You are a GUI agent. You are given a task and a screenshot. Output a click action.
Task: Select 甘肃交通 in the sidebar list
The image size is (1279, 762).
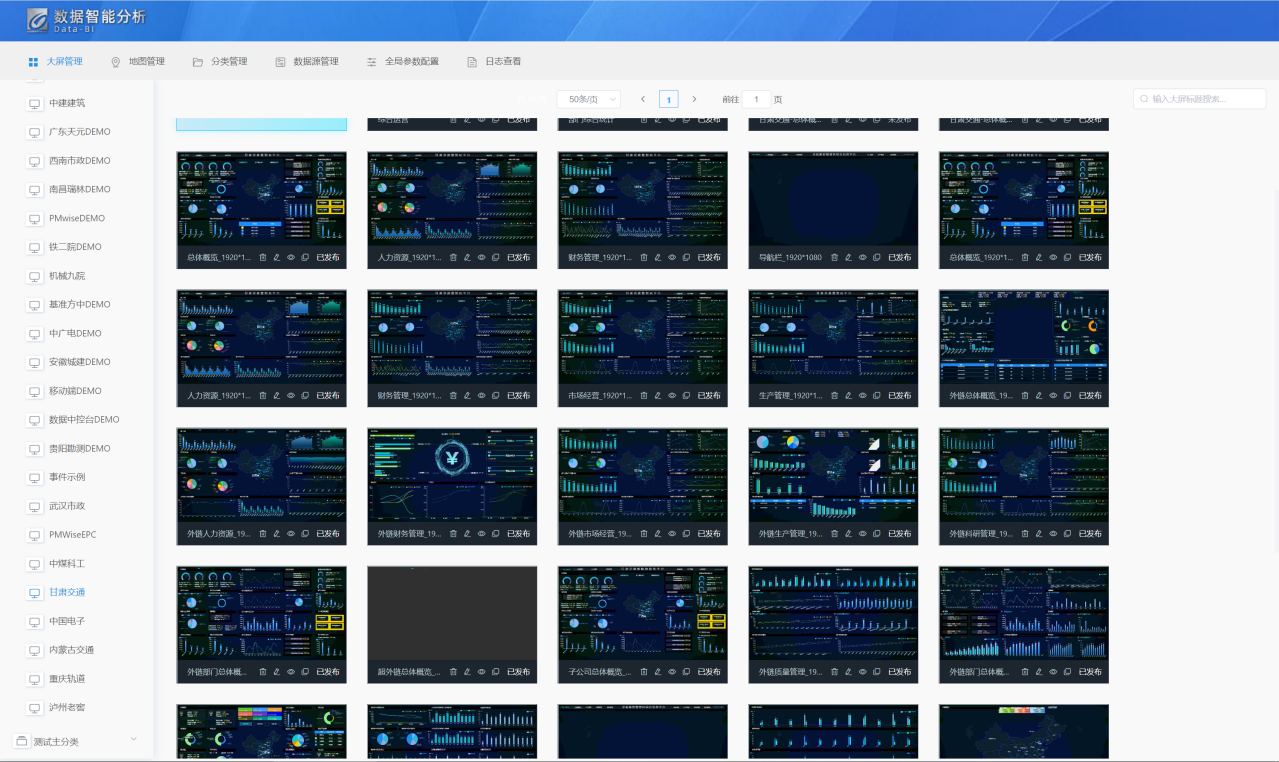pyautogui.click(x=67, y=592)
